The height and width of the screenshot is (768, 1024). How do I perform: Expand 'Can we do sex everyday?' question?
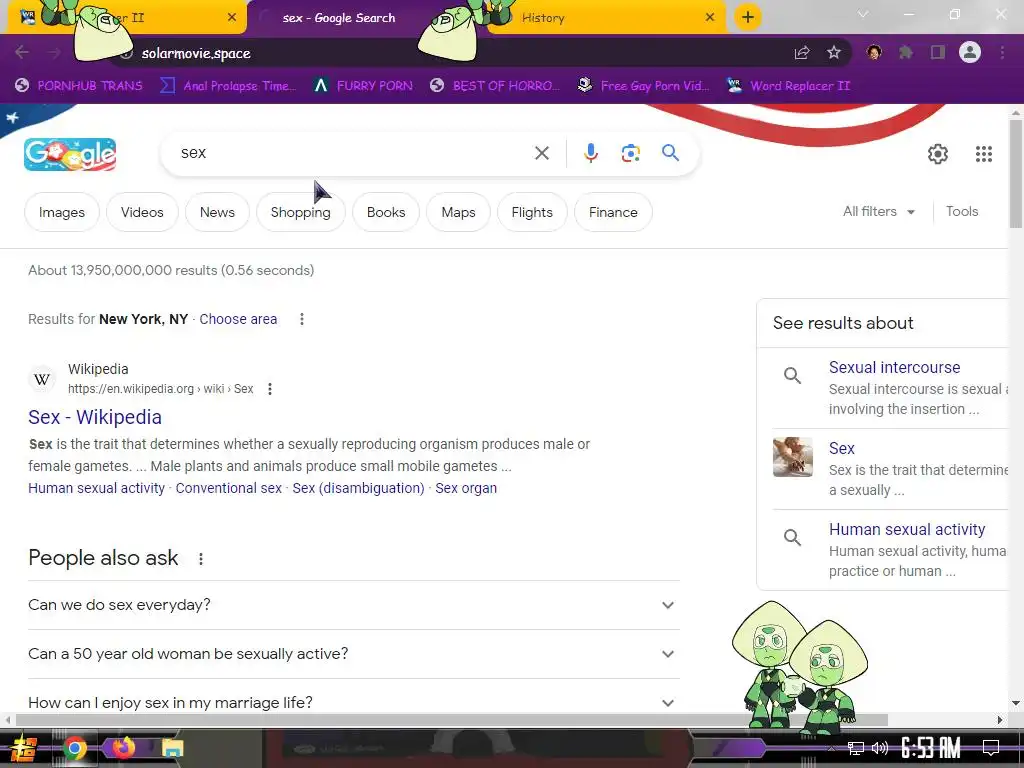click(x=353, y=605)
